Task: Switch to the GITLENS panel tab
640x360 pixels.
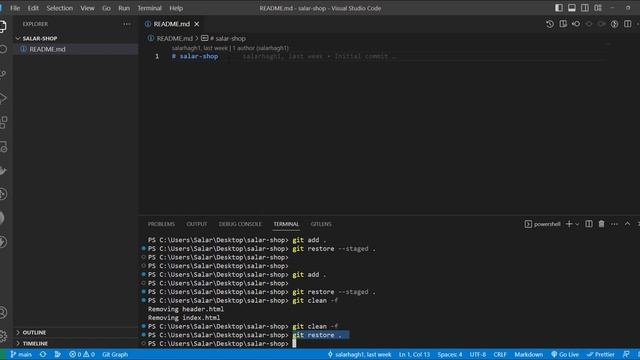Action: tap(321, 224)
